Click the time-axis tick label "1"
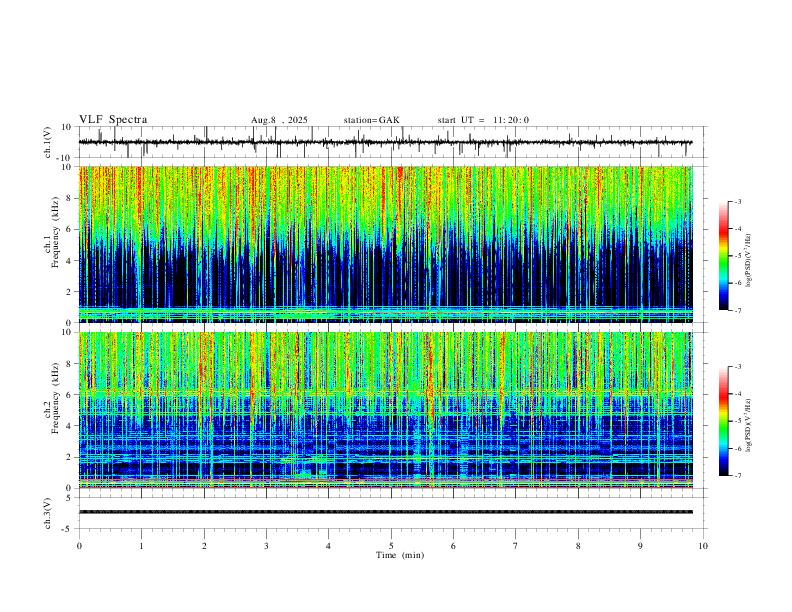The image size is (792, 612). [x=141, y=546]
